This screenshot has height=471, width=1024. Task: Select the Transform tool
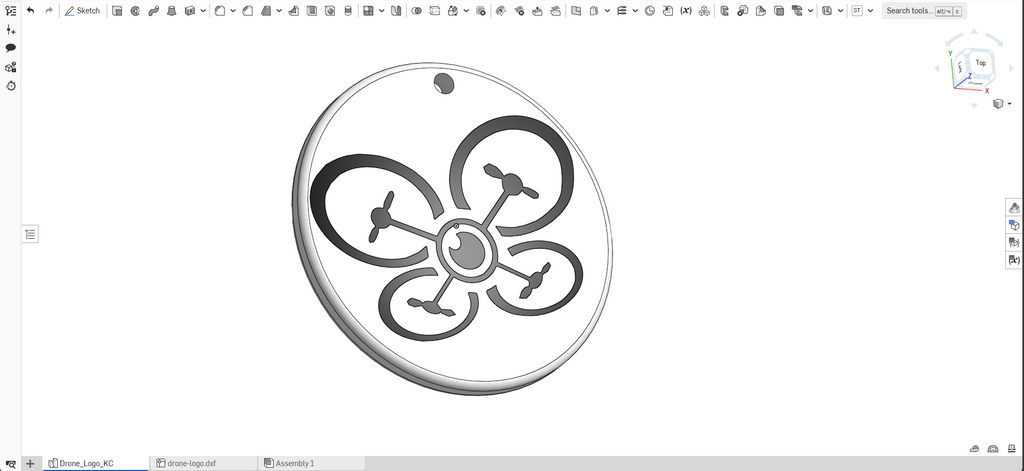click(453, 10)
